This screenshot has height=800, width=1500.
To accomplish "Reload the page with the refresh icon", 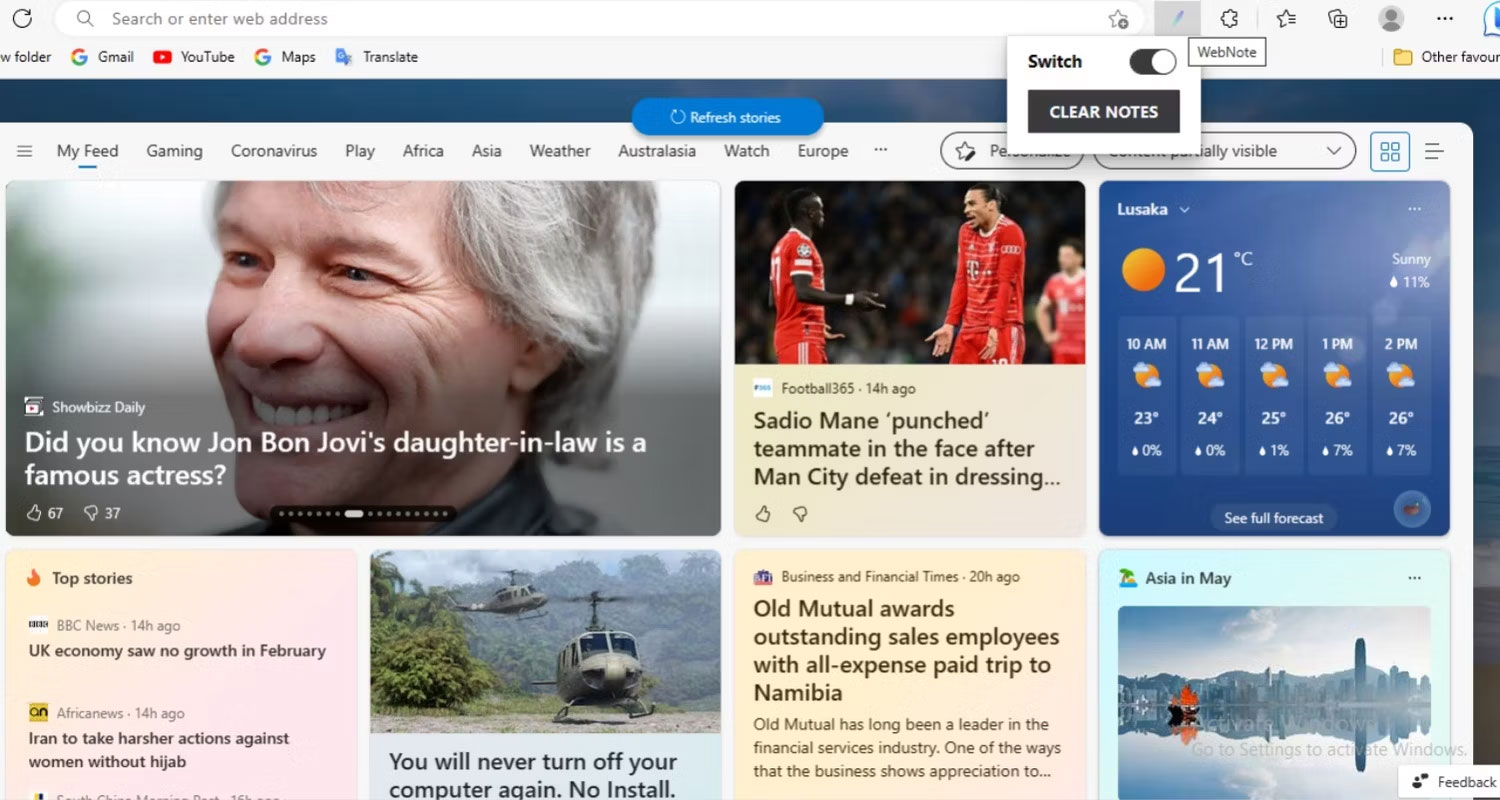I will coord(22,18).
